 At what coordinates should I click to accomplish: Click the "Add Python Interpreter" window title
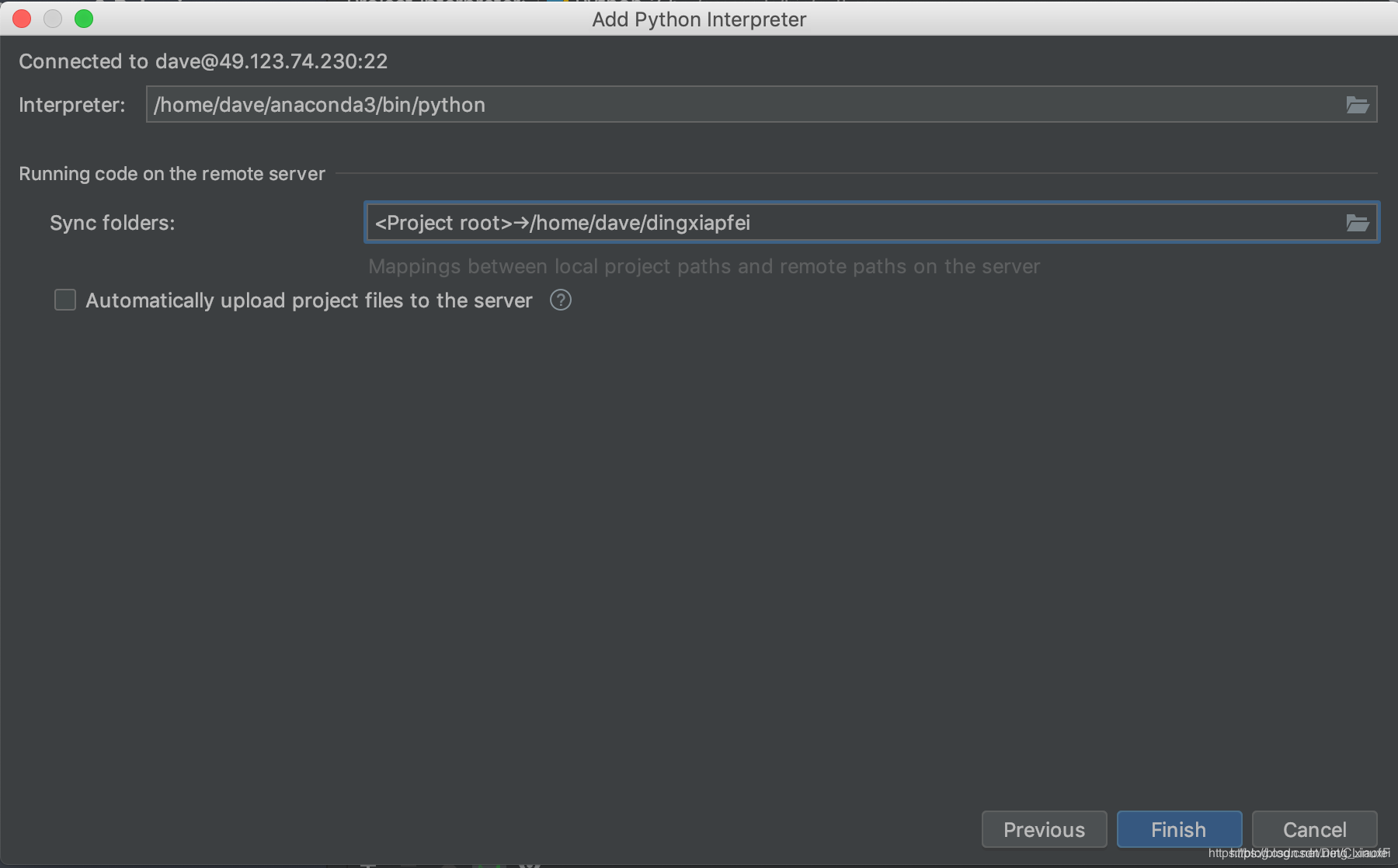point(699,19)
